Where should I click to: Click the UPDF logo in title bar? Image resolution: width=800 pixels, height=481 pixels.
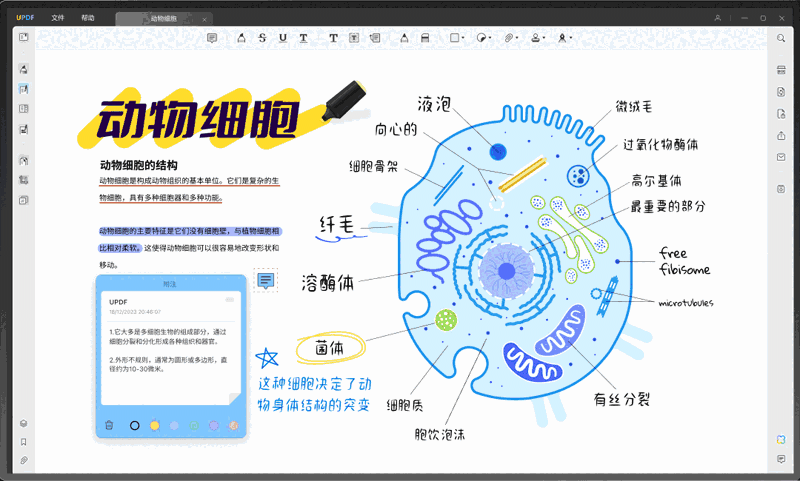(x=25, y=17)
